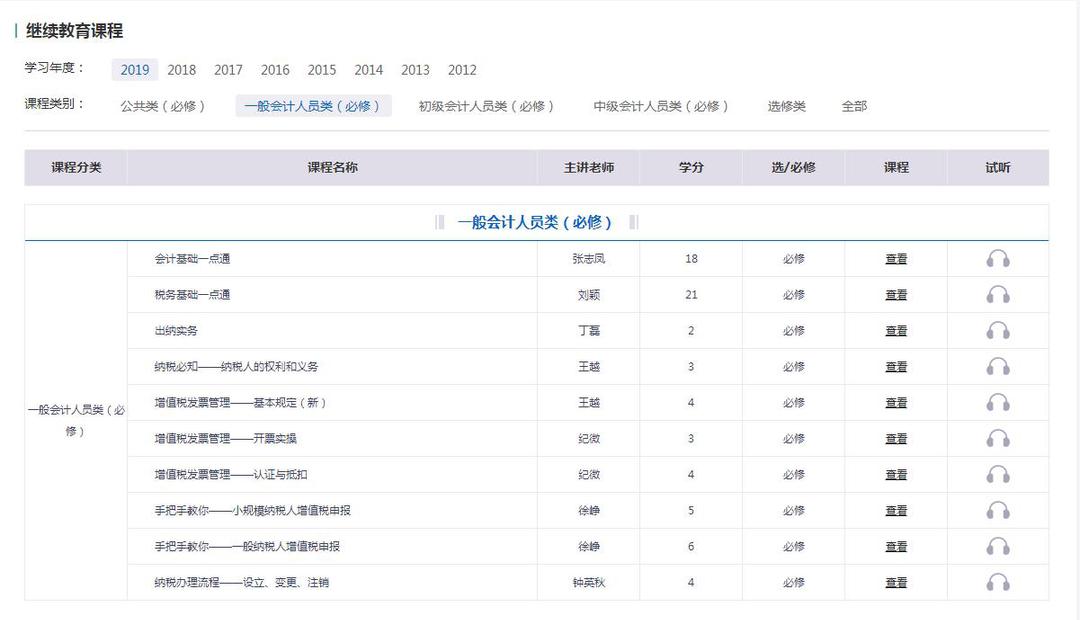This screenshot has height=620, width=1080.
Task: Click the blue 一般会计人员类（必修） section title
Action: point(535,223)
